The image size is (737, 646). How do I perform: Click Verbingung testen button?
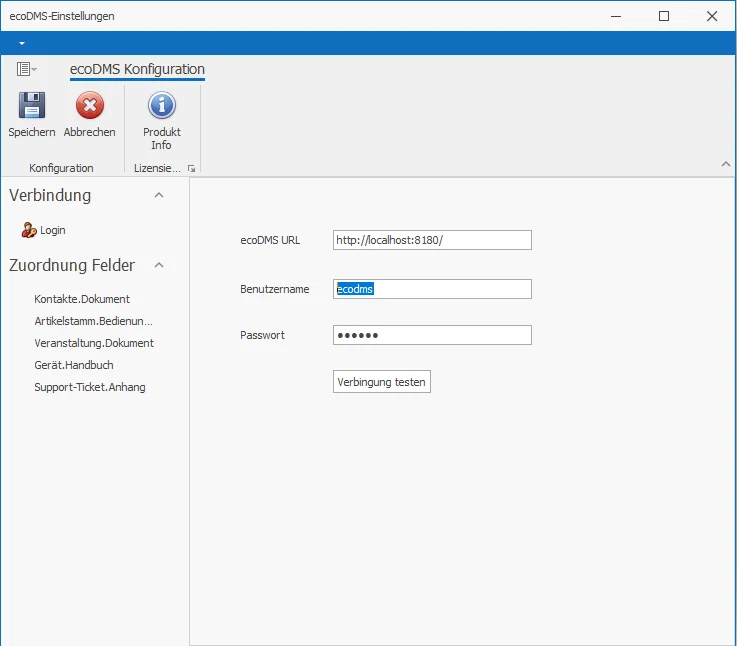pyautogui.click(x=382, y=382)
